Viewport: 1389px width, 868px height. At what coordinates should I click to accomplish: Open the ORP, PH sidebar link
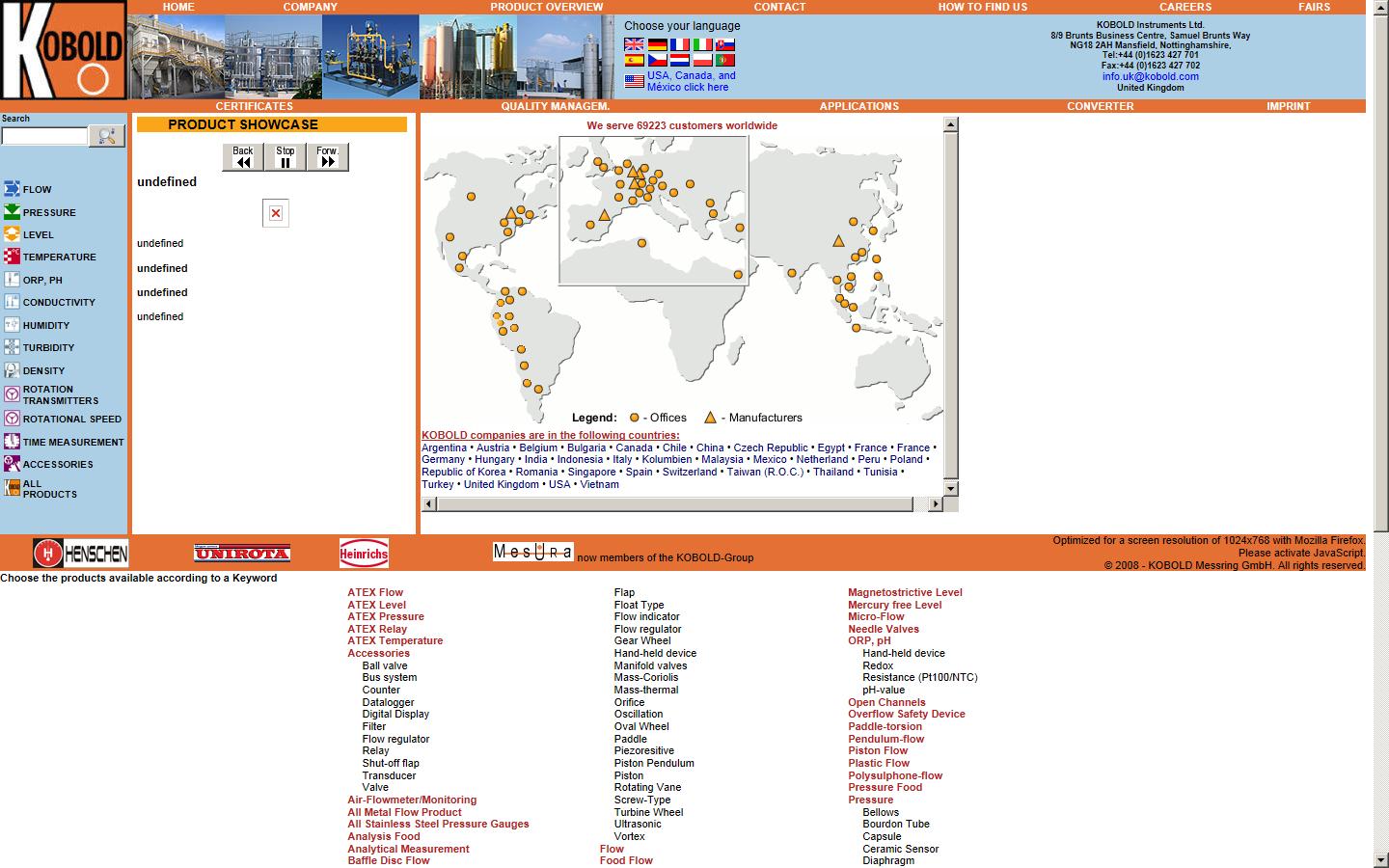(42, 280)
